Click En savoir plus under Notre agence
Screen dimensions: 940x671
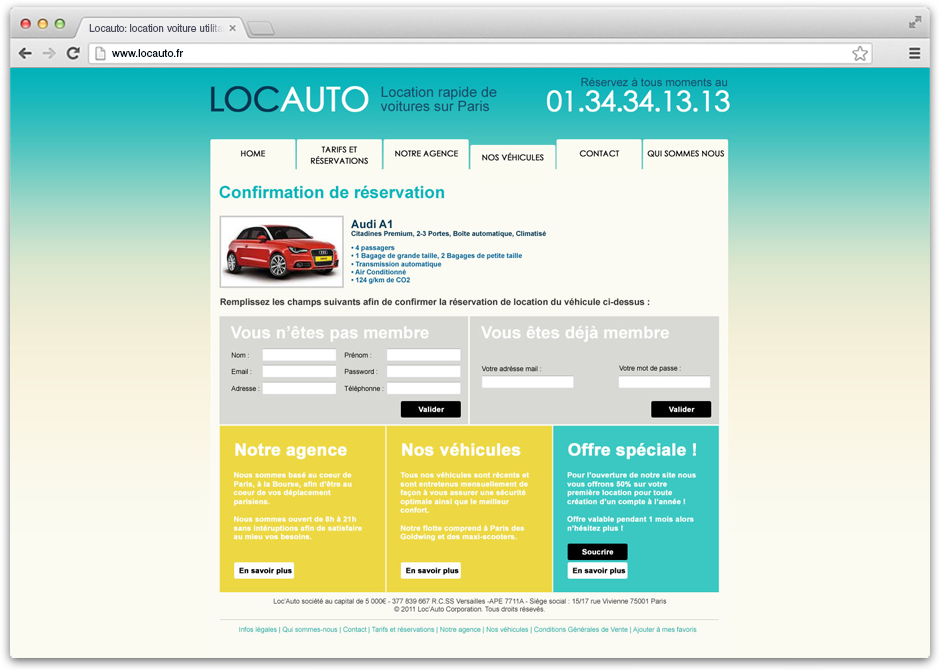[x=265, y=571]
